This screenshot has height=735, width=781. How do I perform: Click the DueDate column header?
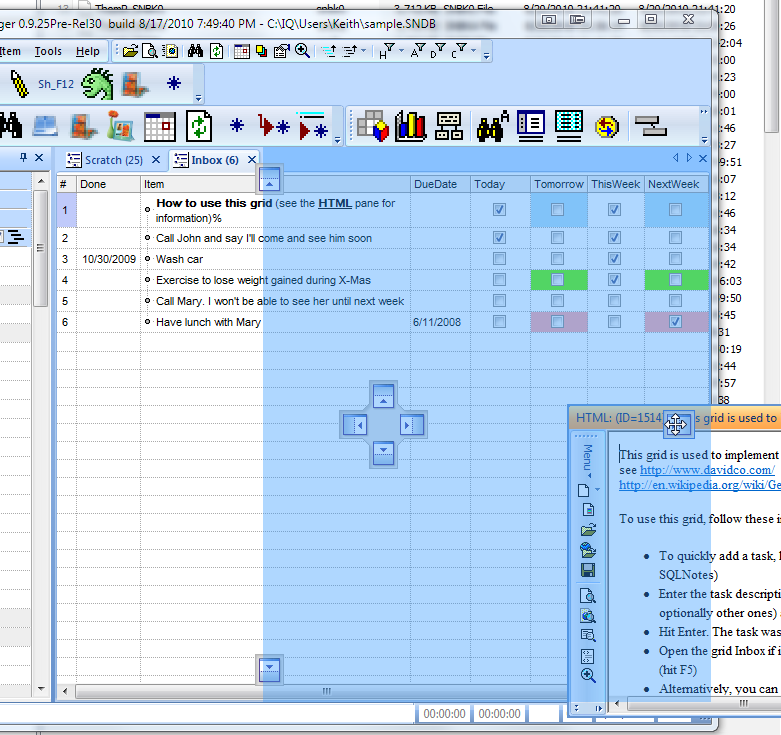point(440,184)
